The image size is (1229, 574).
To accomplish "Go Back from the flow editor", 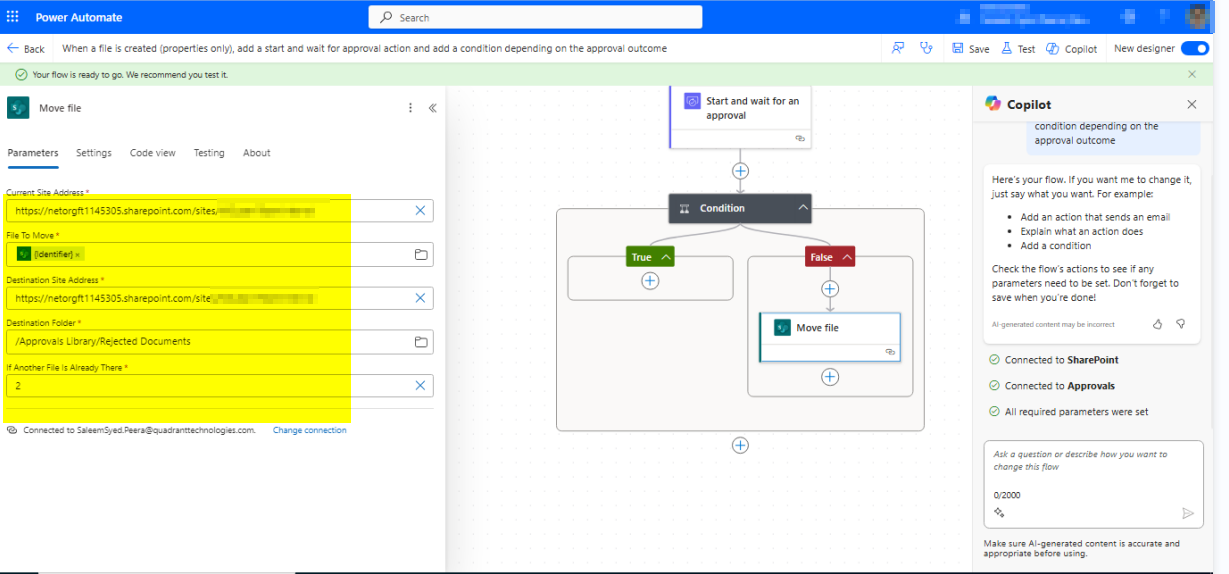I will click(x=26, y=48).
